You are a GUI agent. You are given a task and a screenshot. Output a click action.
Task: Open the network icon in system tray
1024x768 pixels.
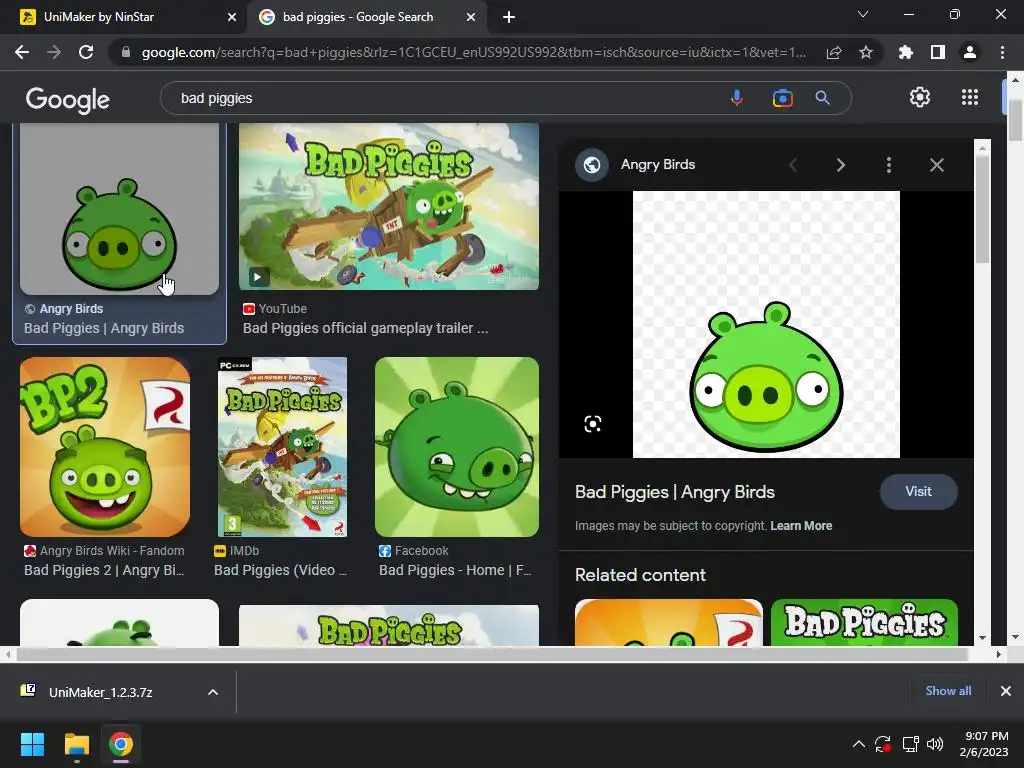click(x=910, y=744)
